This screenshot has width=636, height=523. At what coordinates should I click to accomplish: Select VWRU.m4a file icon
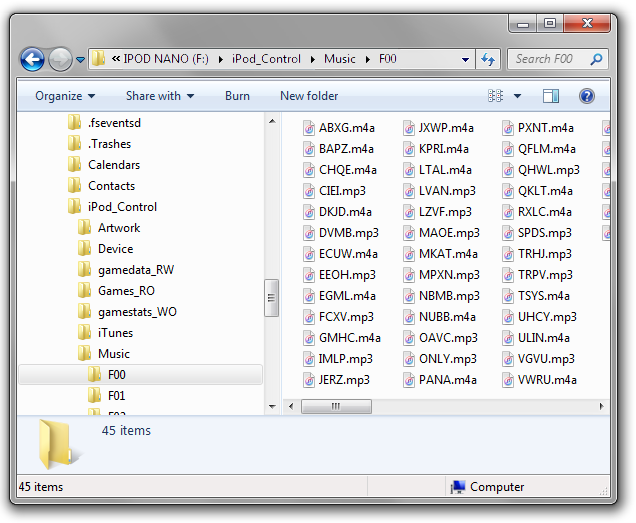pos(508,380)
